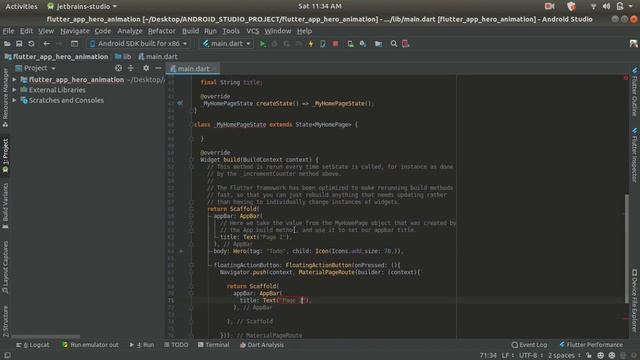
Task: Click the lib breadcrumb in navigation bar
Action: coord(123,57)
